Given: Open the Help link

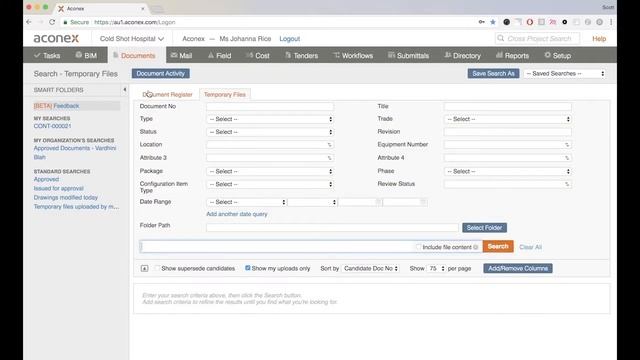Looking at the screenshot, I should (x=599, y=39).
